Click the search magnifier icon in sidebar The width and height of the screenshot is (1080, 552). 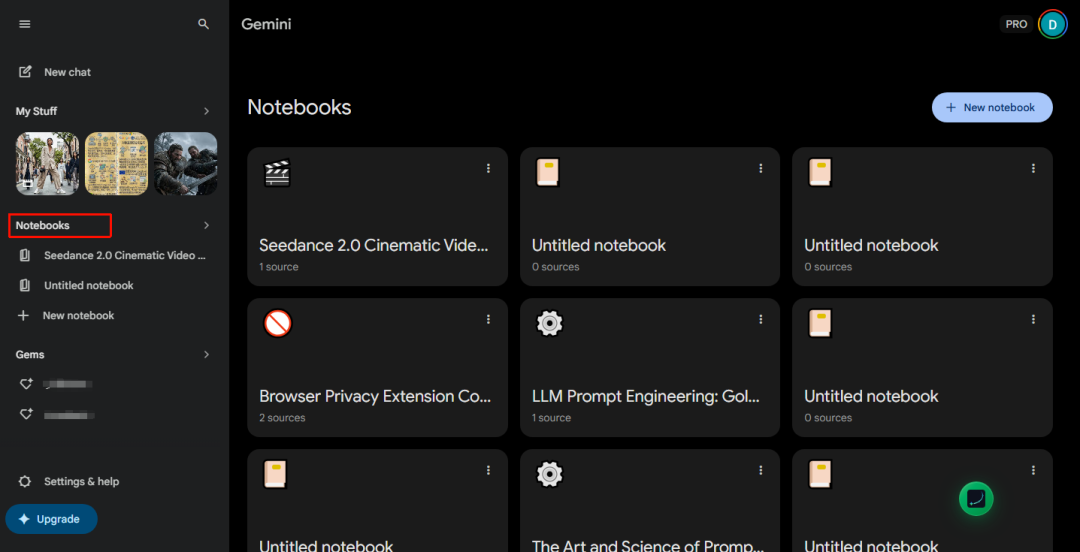coord(203,24)
